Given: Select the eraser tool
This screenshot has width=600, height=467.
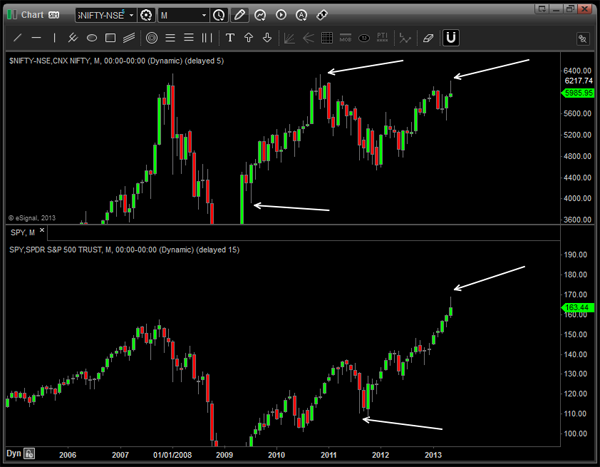Looking at the screenshot, I should click(428, 38).
